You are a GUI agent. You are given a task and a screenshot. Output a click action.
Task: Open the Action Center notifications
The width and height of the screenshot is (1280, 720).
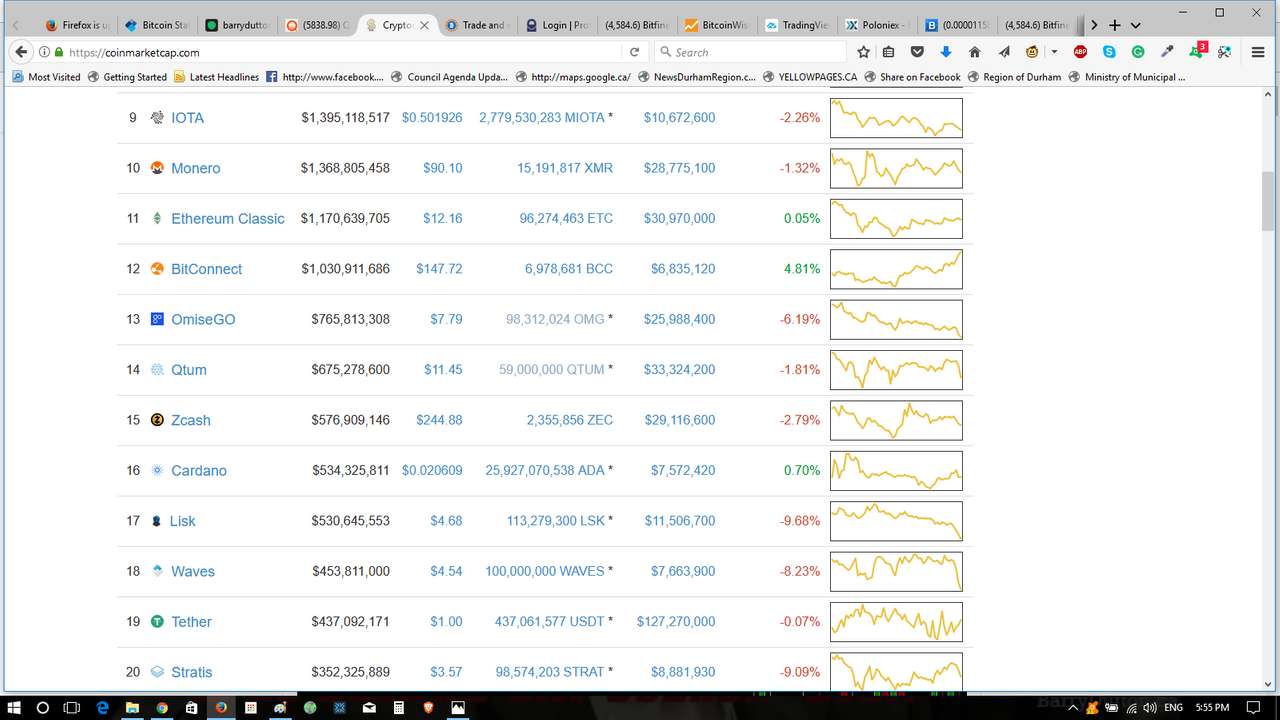1253,707
